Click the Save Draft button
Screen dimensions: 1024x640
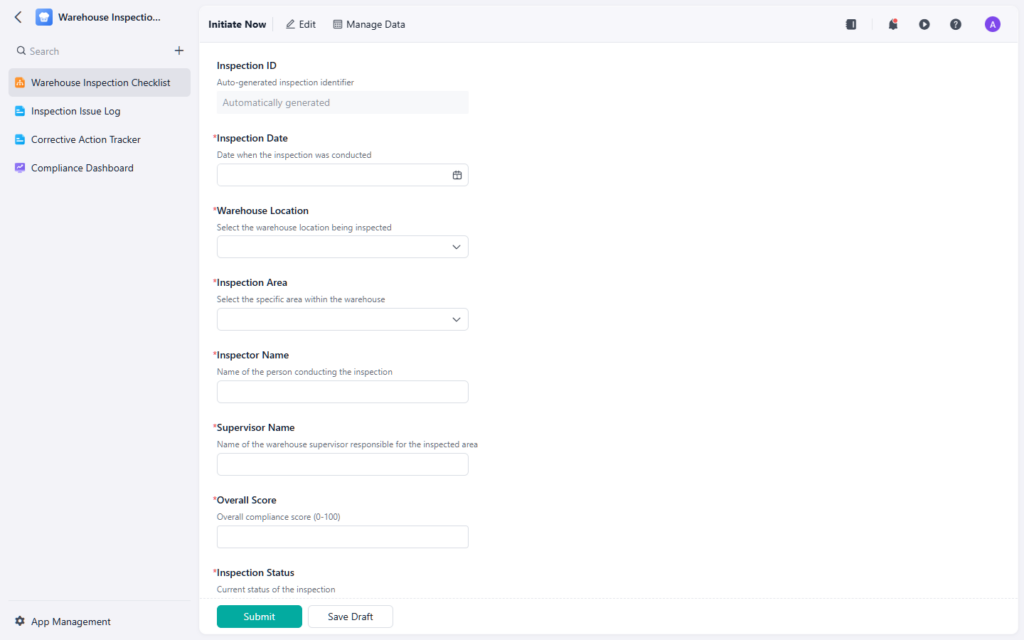tap(350, 616)
